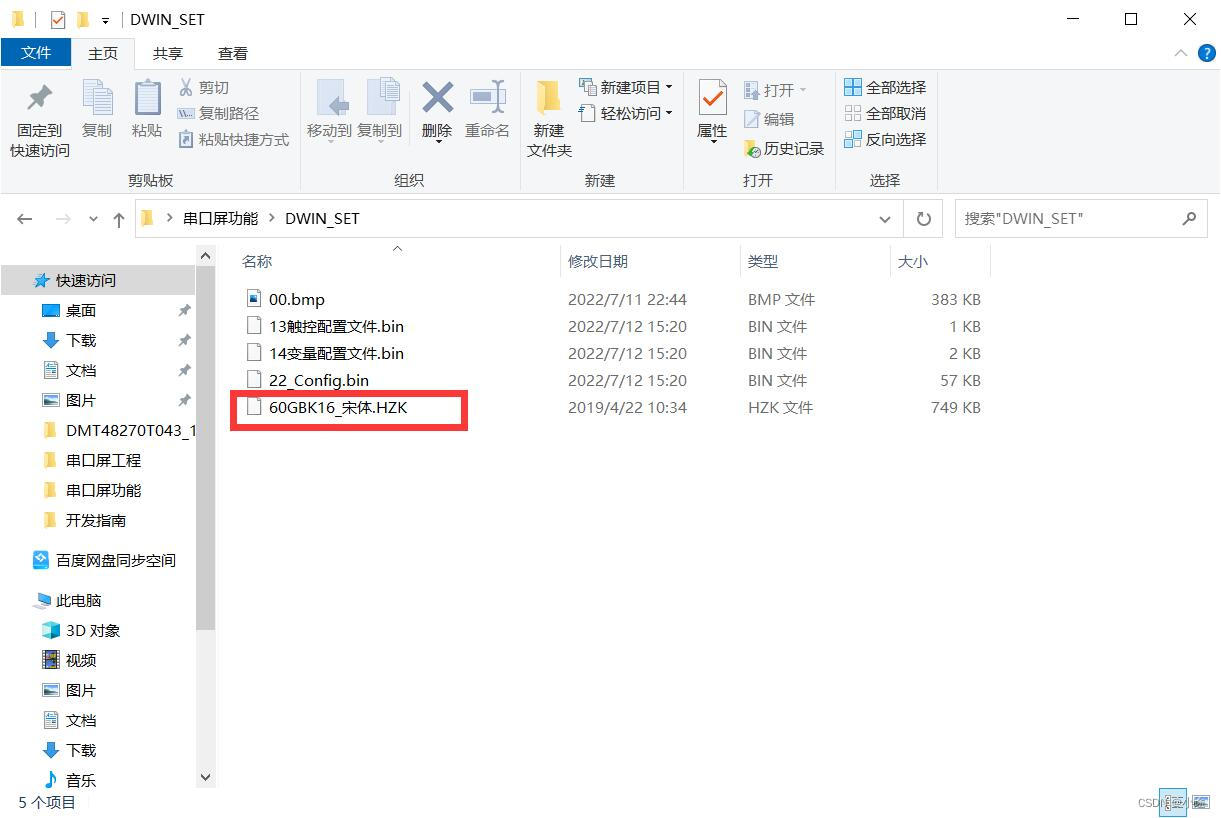Viewport: 1221px width, 818px height.
Task: Open pinned Desktop (桌面) in sidebar
Action: coord(81,310)
